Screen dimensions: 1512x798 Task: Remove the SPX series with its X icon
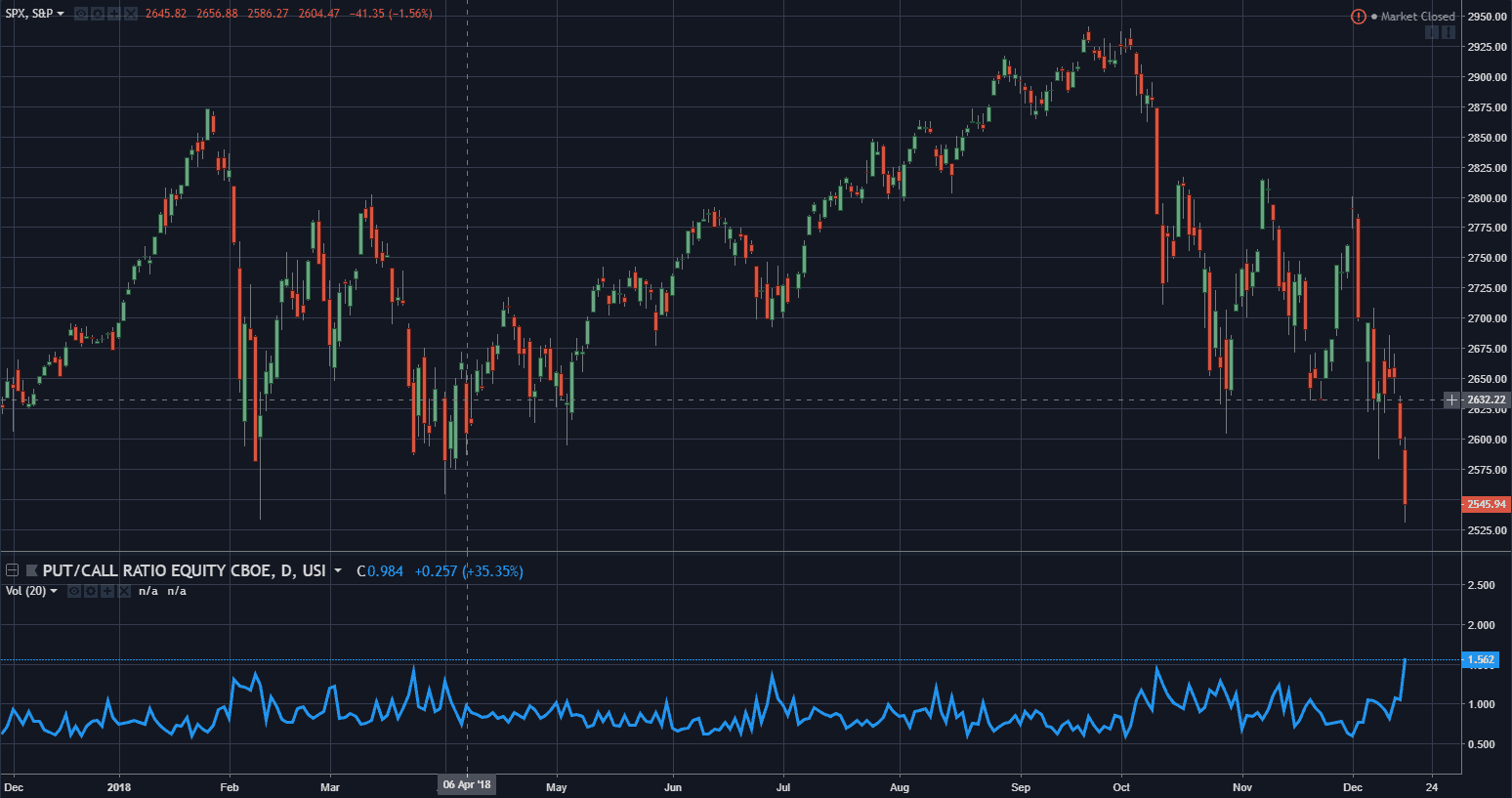click(131, 14)
